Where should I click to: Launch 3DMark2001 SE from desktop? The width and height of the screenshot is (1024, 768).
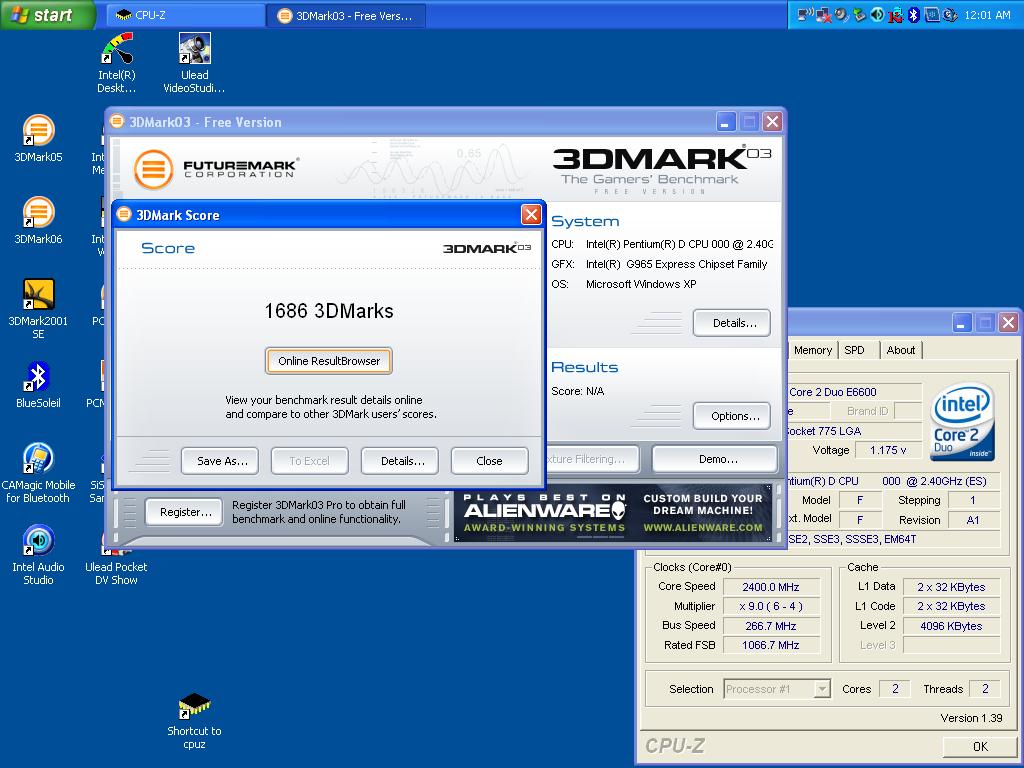tap(39, 308)
